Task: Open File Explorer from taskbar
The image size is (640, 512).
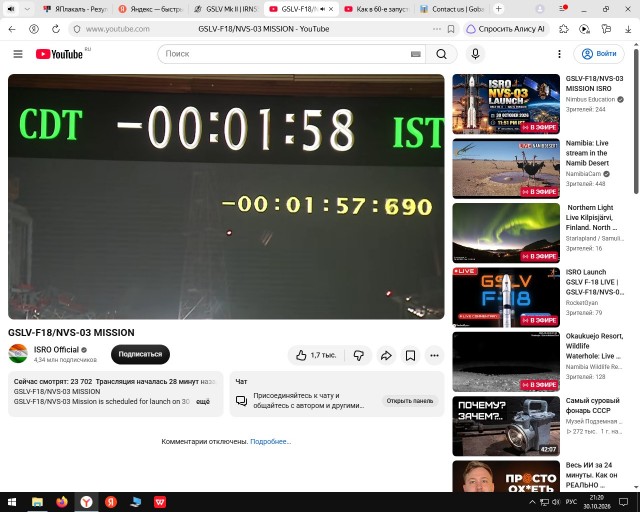Action: [x=37, y=502]
